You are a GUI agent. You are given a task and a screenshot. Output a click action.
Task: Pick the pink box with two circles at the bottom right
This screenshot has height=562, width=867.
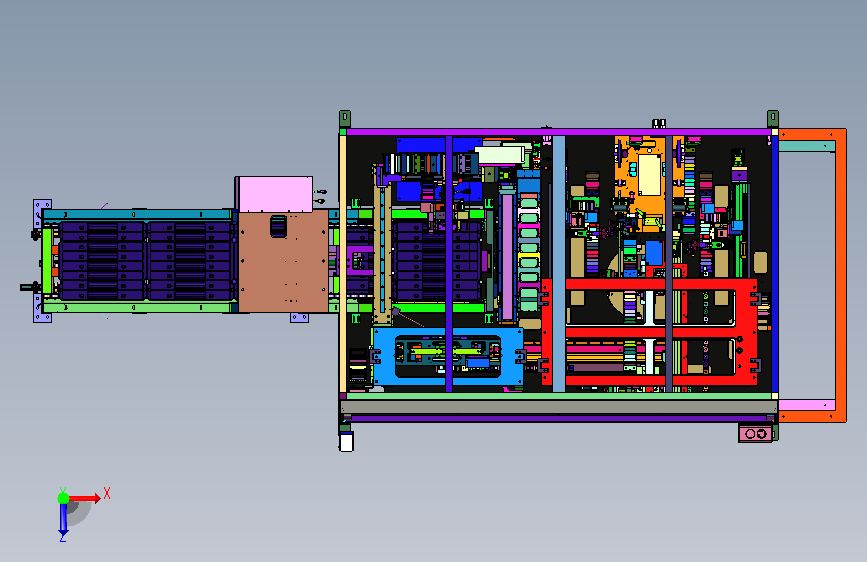tap(755, 434)
